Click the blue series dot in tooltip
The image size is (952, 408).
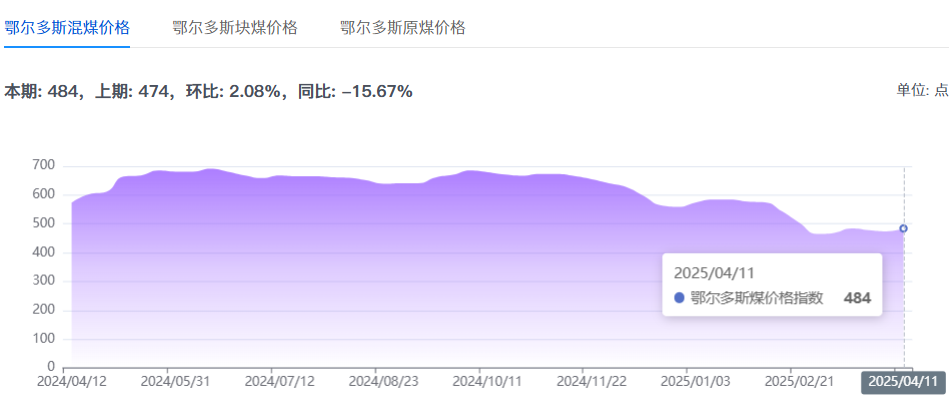pos(679,298)
